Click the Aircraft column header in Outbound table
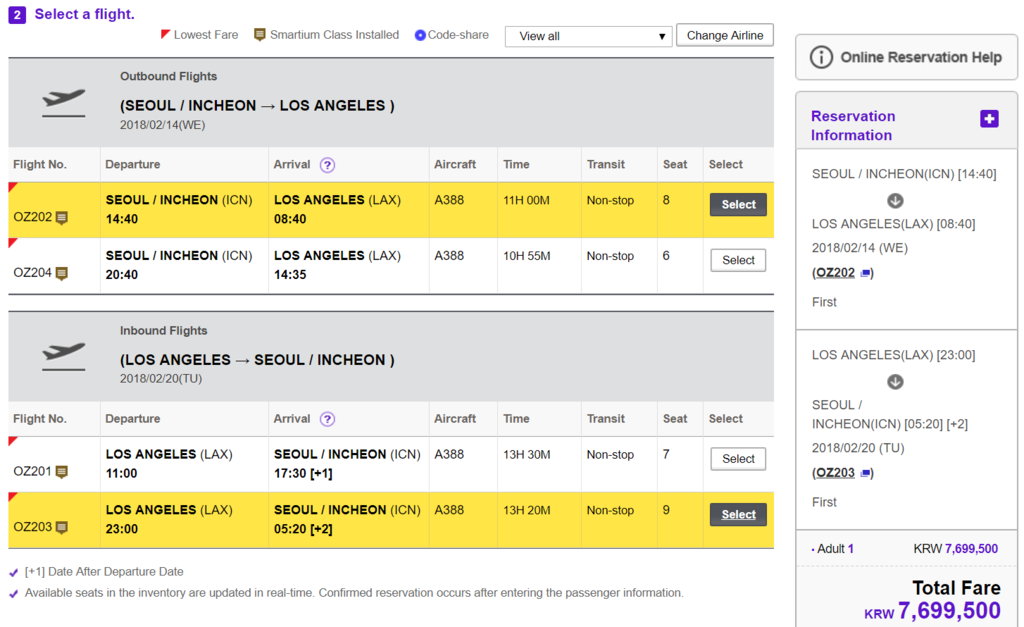Image resolution: width=1024 pixels, height=627 pixels. point(455,165)
